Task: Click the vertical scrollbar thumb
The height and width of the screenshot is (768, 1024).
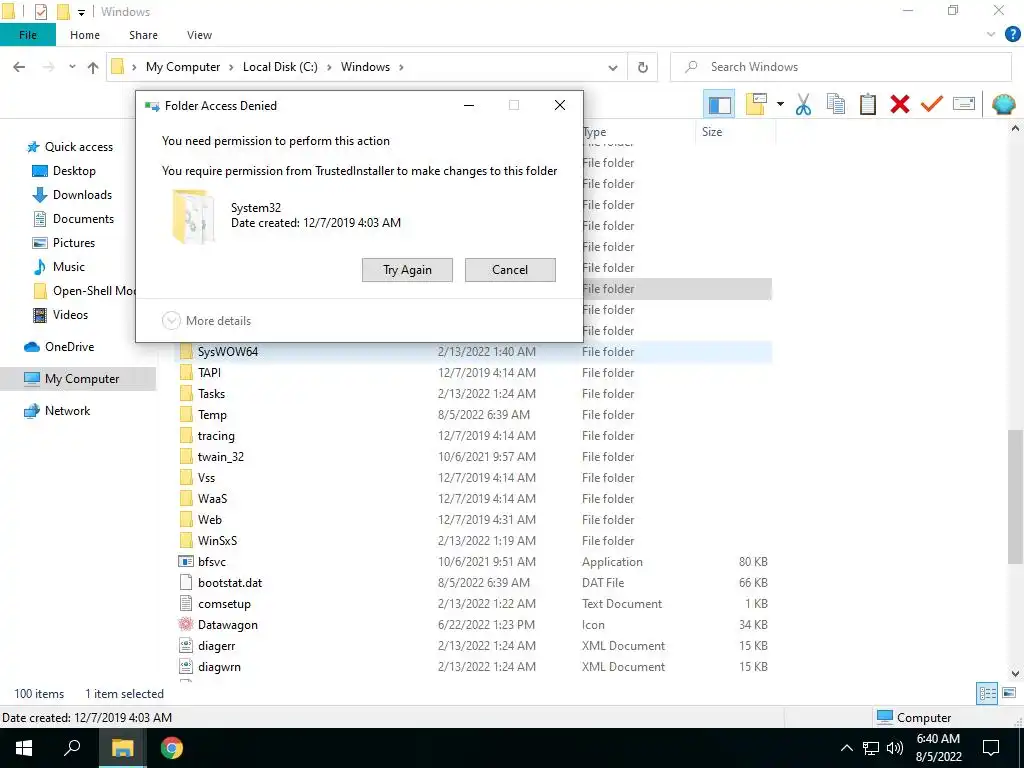Action: click(x=1015, y=495)
